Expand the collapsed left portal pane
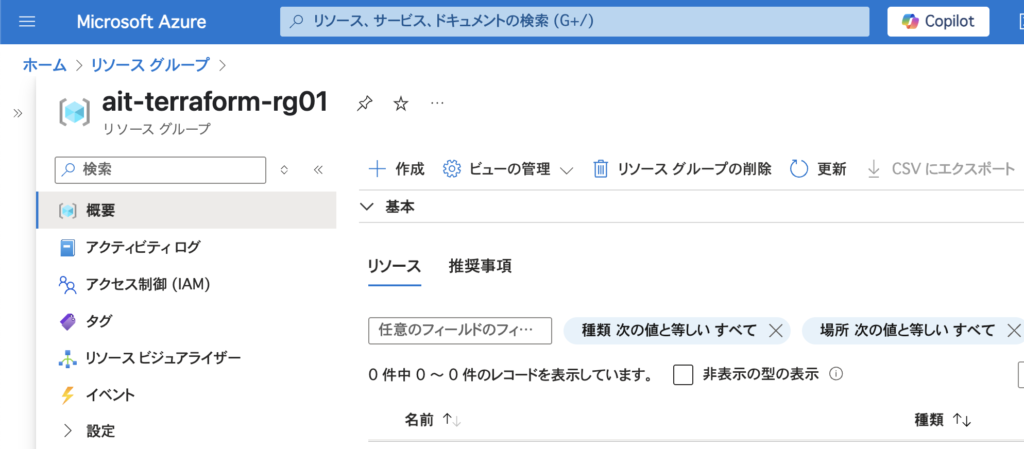1024x449 pixels. [x=18, y=114]
